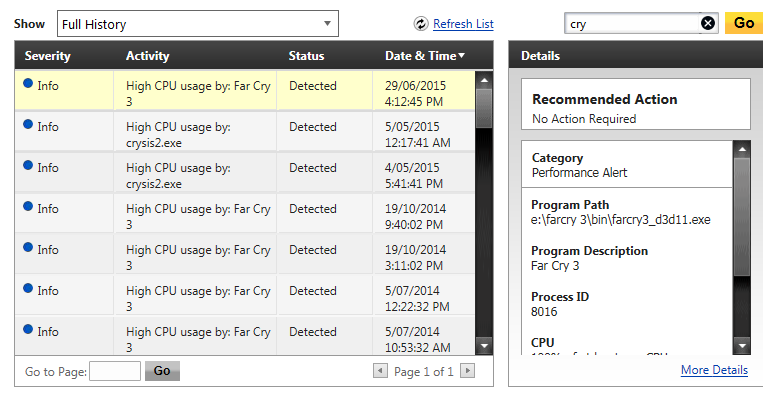Screen dimensions: 763x393
Task: Click blue Info dot of crysis2.exe 5/05/2015 entry
Action: point(28,124)
